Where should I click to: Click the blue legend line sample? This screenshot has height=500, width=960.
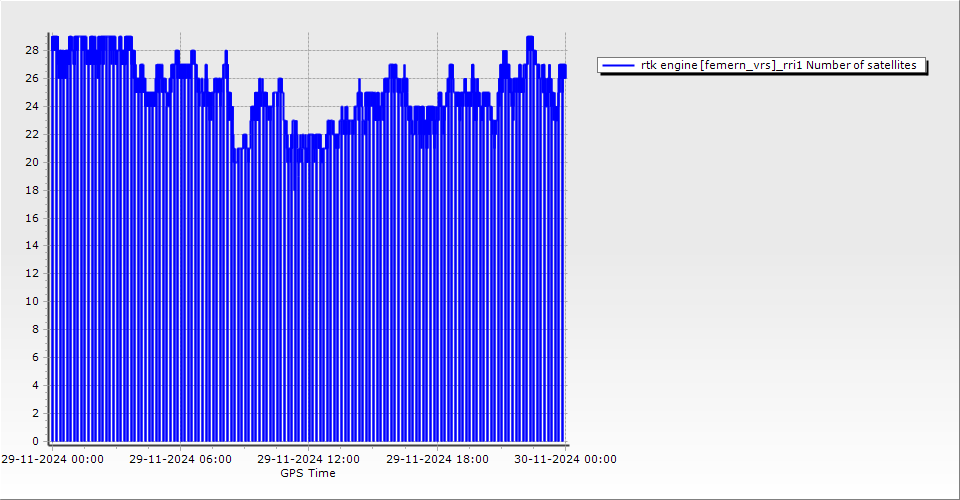tap(619, 65)
